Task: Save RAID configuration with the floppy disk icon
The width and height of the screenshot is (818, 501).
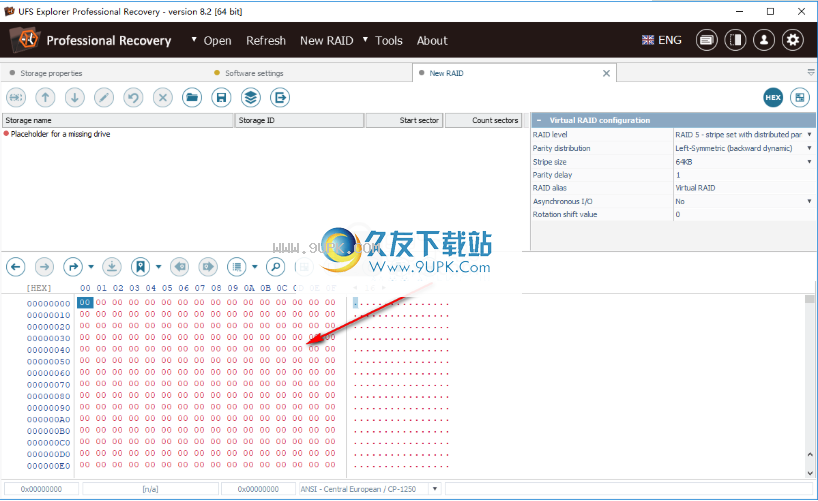Action: pyautogui.click(x=221, y=98)
